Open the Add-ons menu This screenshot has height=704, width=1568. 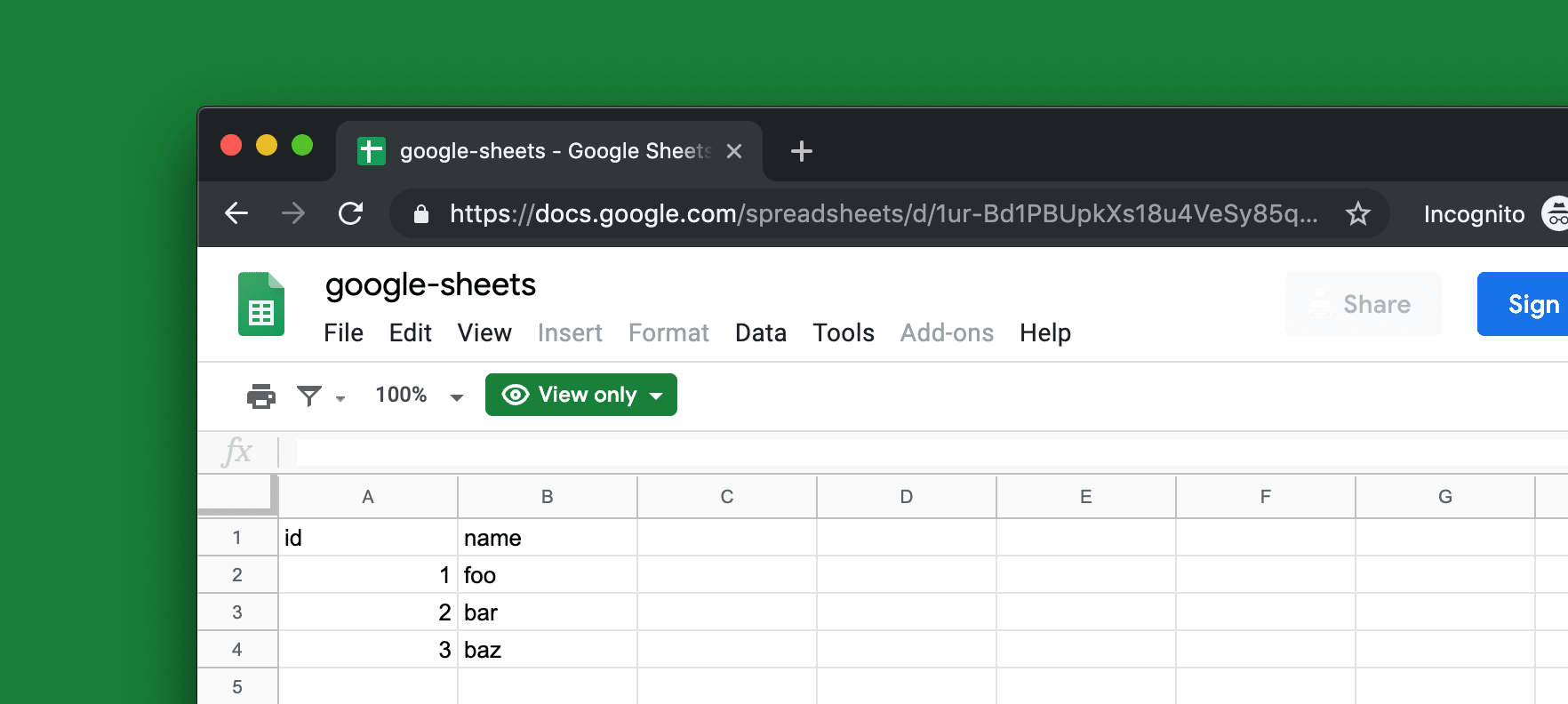[947, 332]
